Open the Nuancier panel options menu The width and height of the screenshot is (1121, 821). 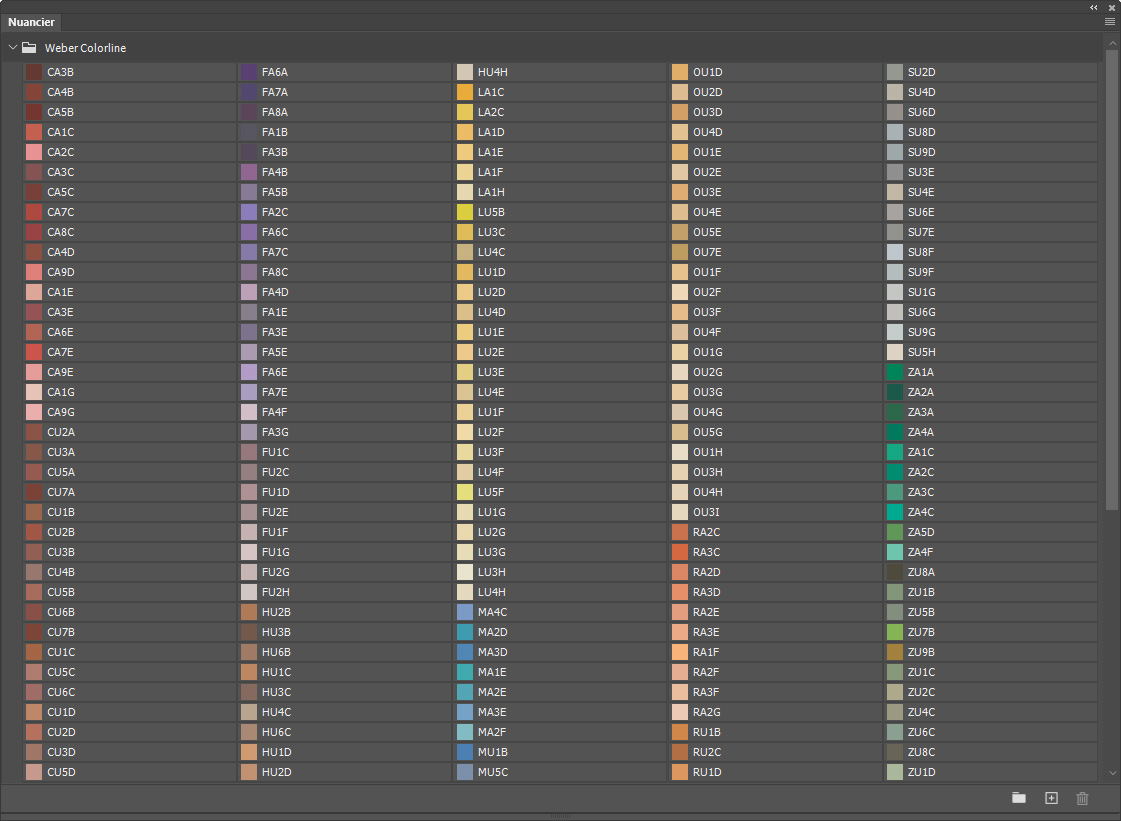pos(1110,21)
